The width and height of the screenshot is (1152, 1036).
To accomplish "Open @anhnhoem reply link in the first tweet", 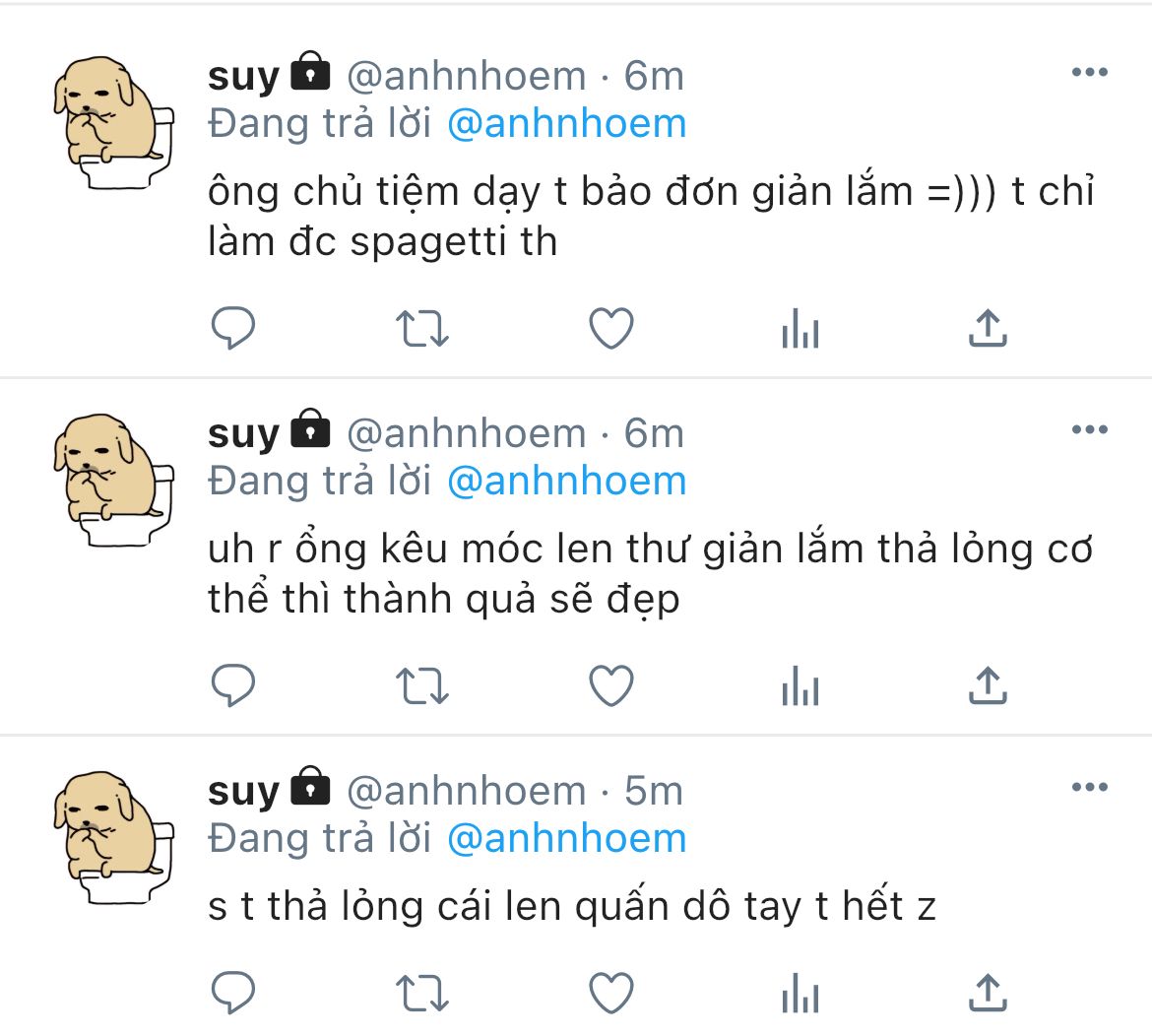I will [x=566, y=123].
